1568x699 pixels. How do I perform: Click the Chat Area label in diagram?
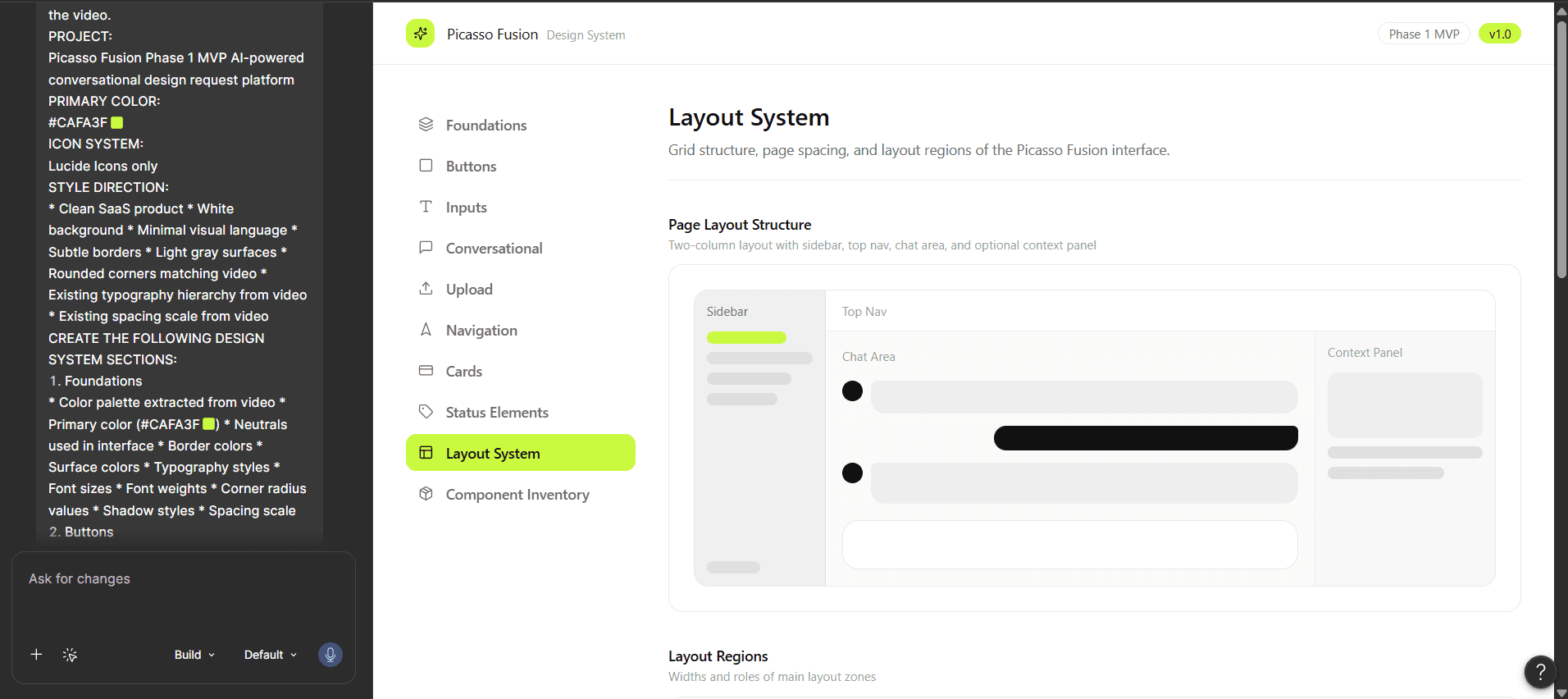[868, 357]
